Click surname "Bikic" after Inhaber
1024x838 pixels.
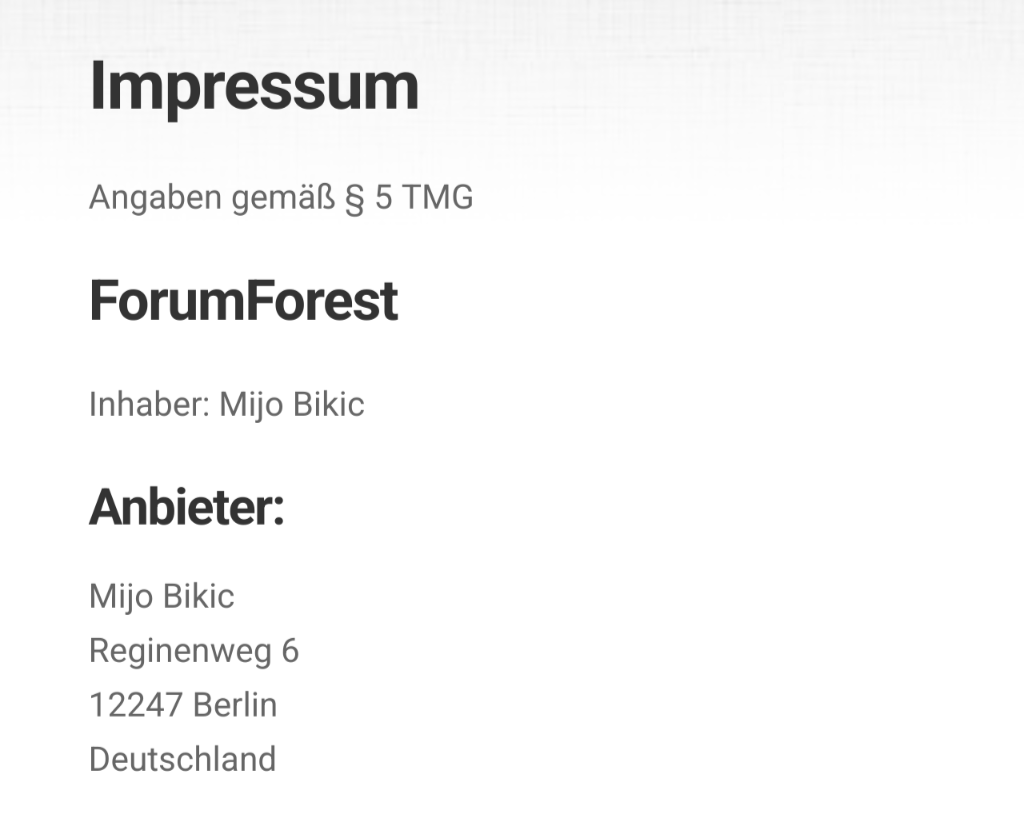click(329, 404)
